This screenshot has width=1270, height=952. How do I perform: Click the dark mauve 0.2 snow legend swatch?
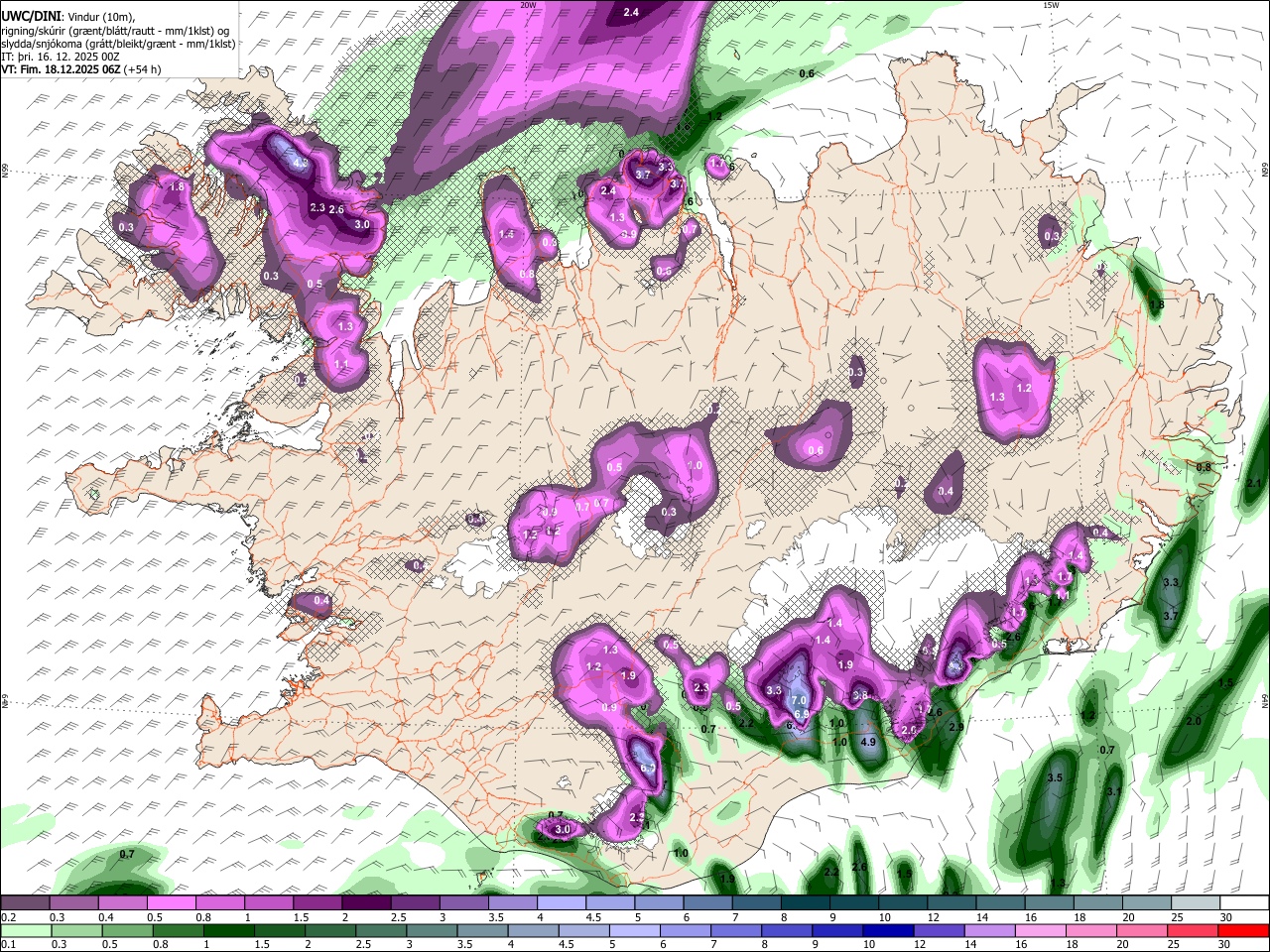pos(25,903)
